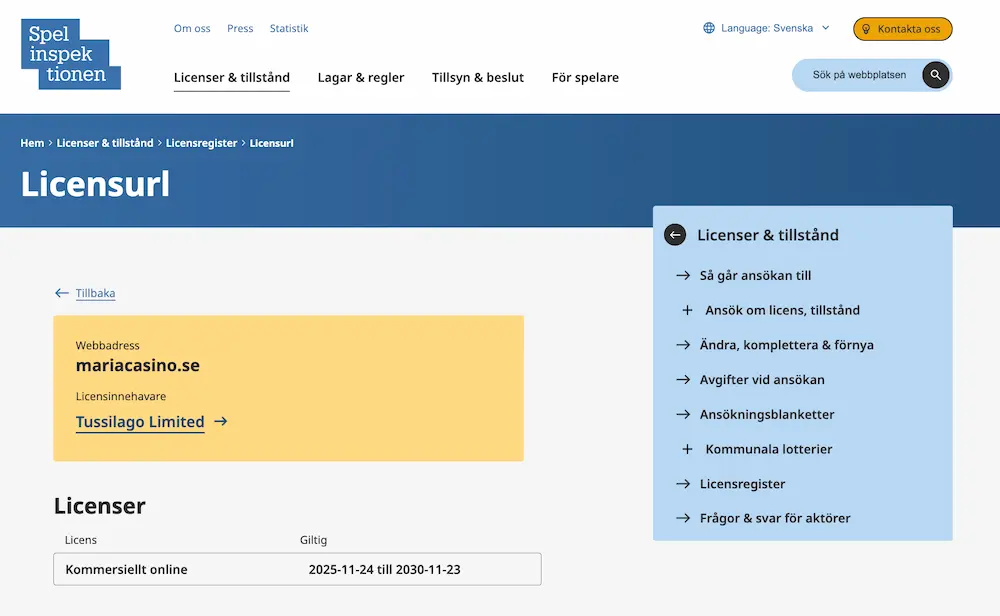
Task: Click the Kontakta oss button
Action: [x=902, y=29]
